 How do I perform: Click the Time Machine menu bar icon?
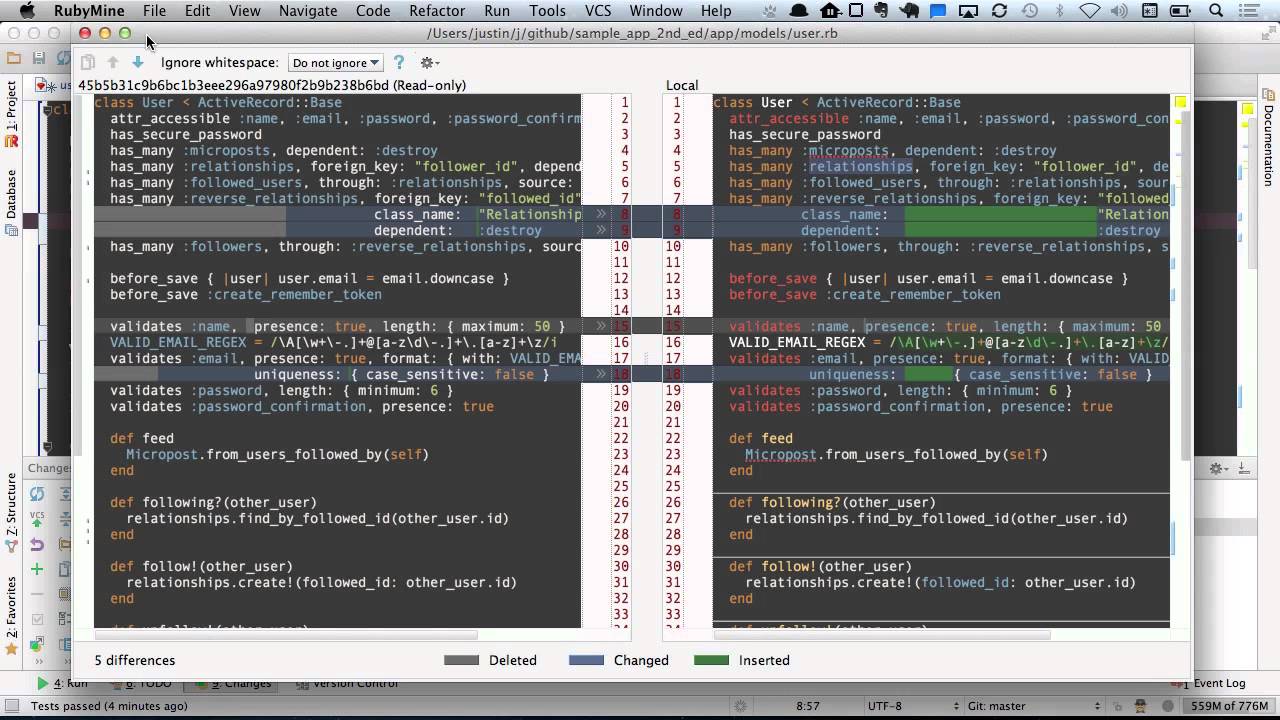(x=1029, y=11)
